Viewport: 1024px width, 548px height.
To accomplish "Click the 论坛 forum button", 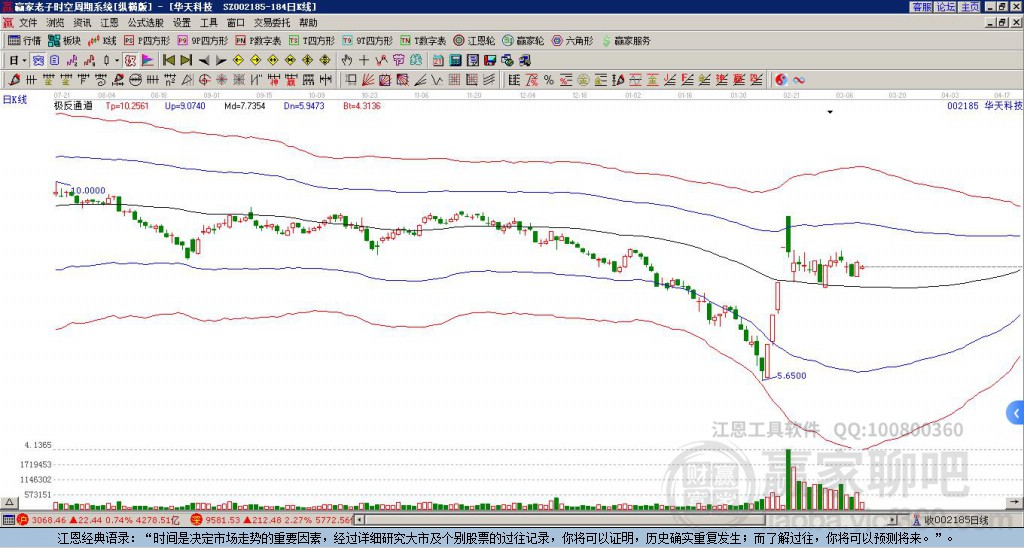I will (x=946, y=7).
